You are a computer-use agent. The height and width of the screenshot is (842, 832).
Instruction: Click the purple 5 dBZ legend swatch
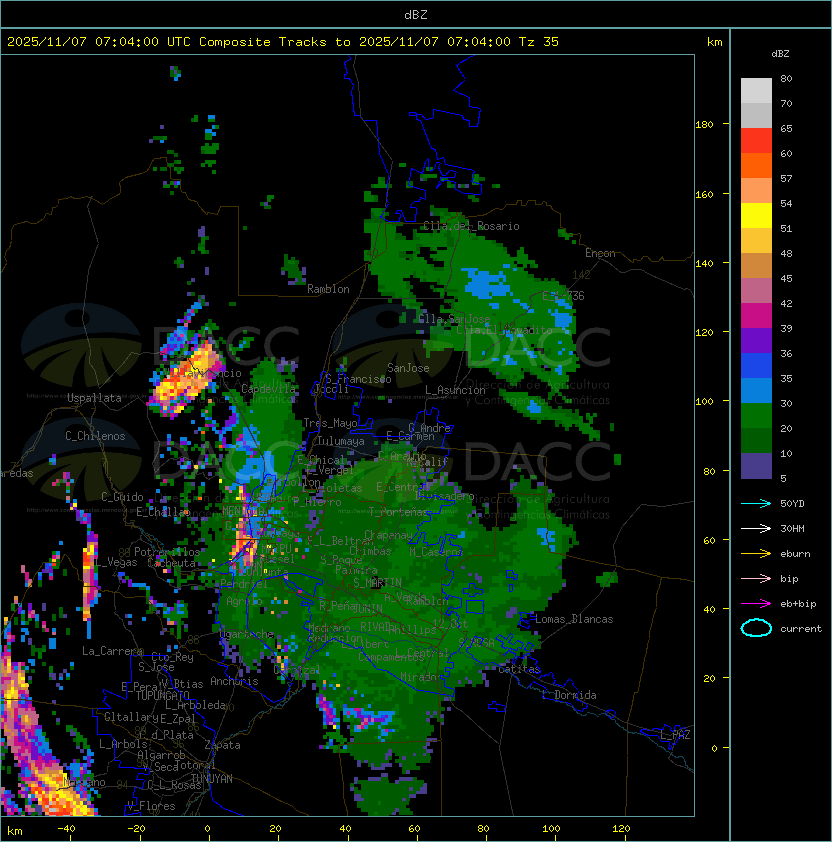756,466
